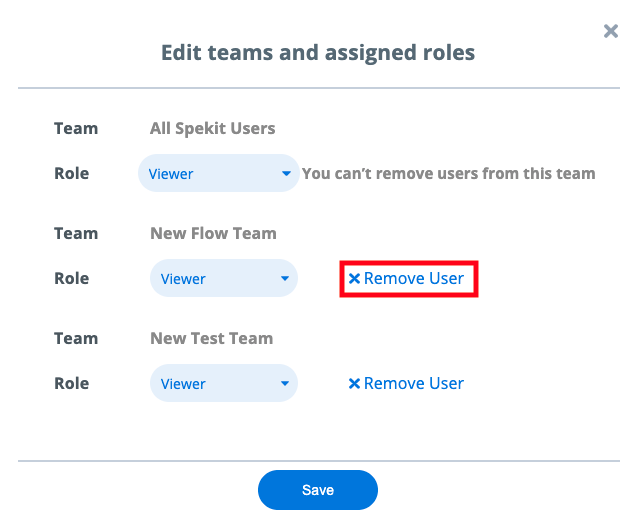Image resolution: width=635 pixels, height=525 pixels.
Task: Click the New Test Team name
Action: click(212, 338)
